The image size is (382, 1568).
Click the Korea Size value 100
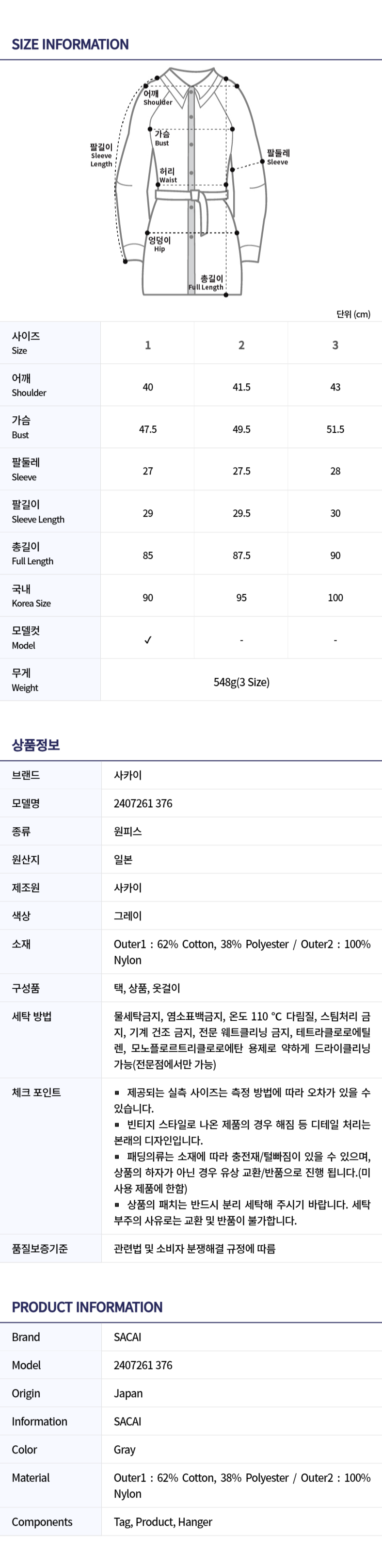click(x=335, y=598)
